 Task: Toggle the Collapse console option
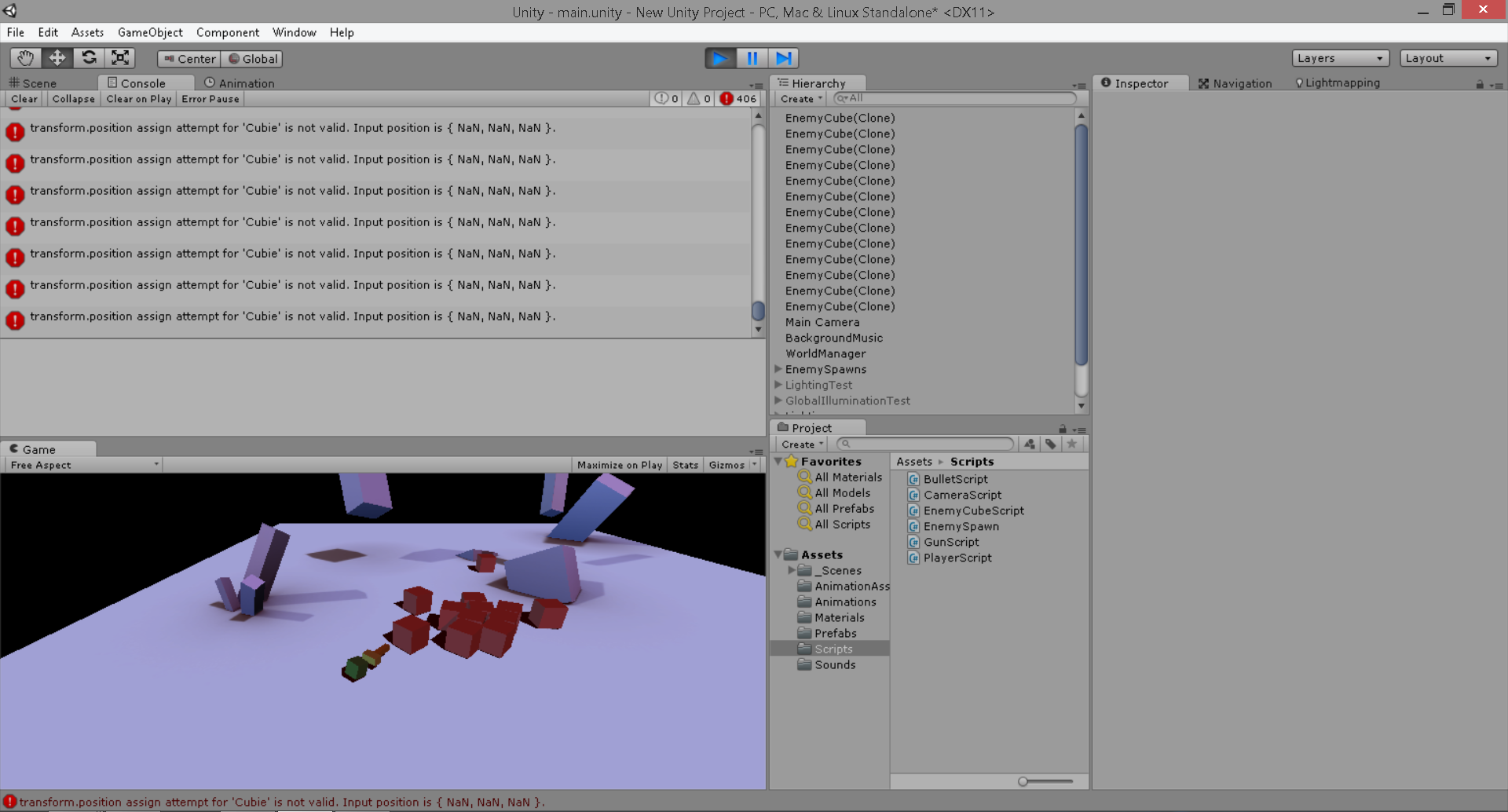(x=73, y=99)
